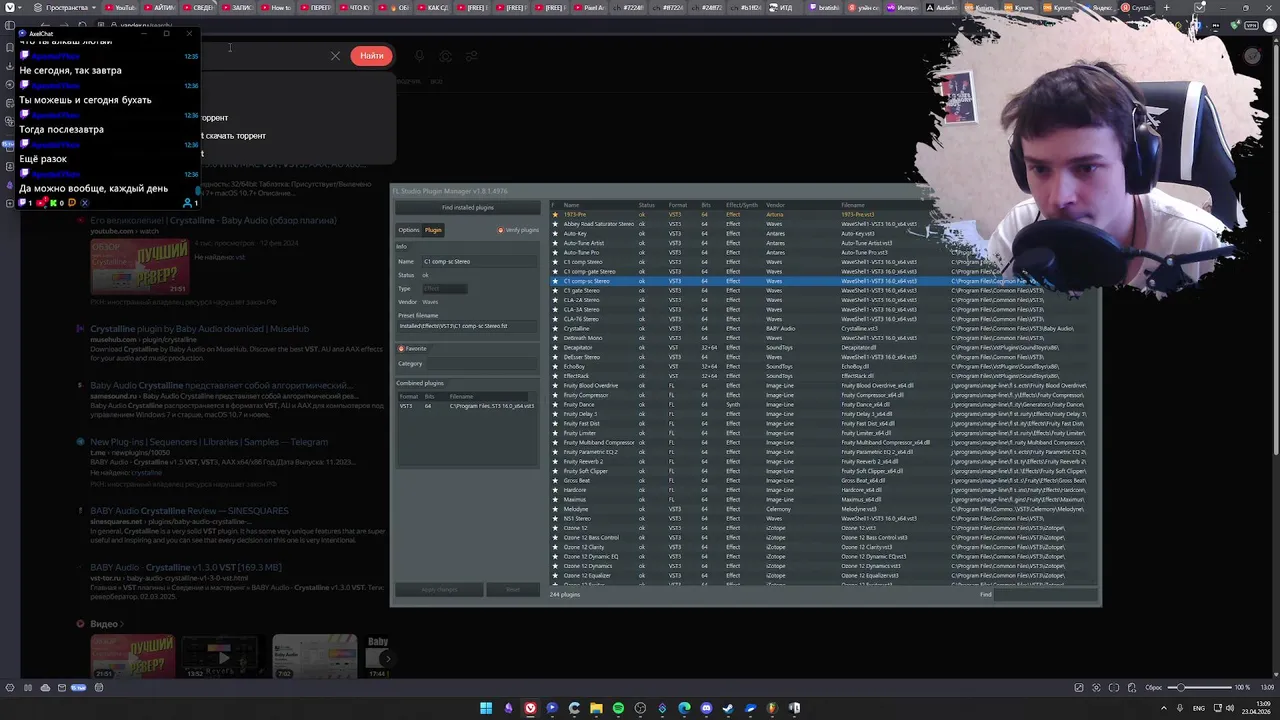Toggle the Favorite checkbox
The height and width of the screenshot is (720, 1280).
413,349
